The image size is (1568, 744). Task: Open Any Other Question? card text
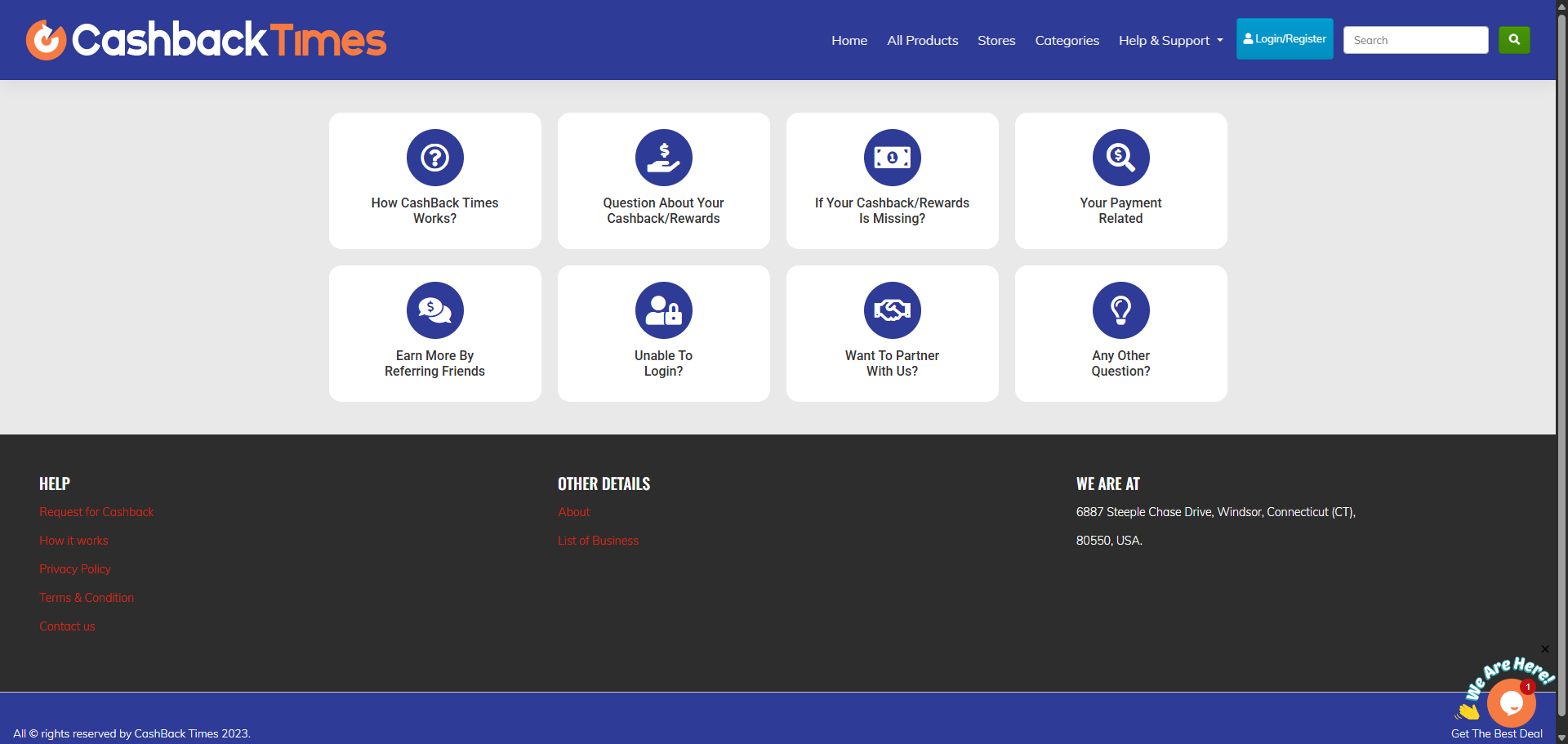click(x=1120, y=363)
